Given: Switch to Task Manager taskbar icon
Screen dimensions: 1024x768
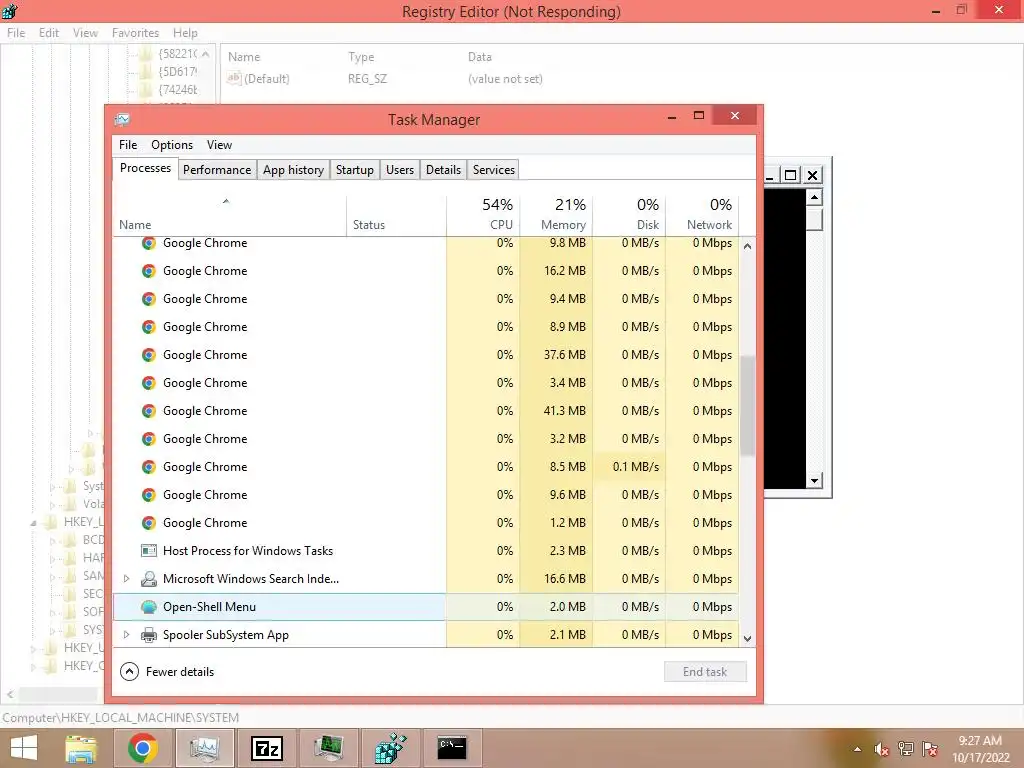Looking at the screenshot, I should tap(204, 748).
